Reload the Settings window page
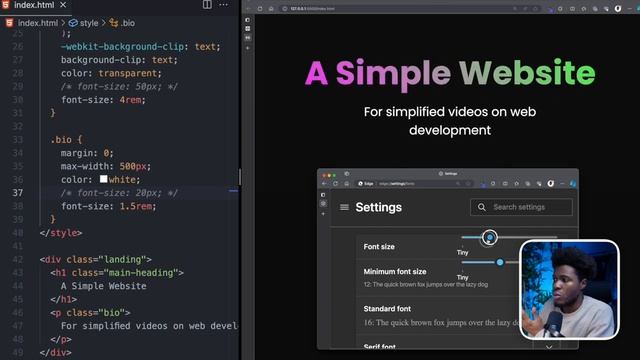Screen dimensions: 640x360 click(x=335, y=184)
